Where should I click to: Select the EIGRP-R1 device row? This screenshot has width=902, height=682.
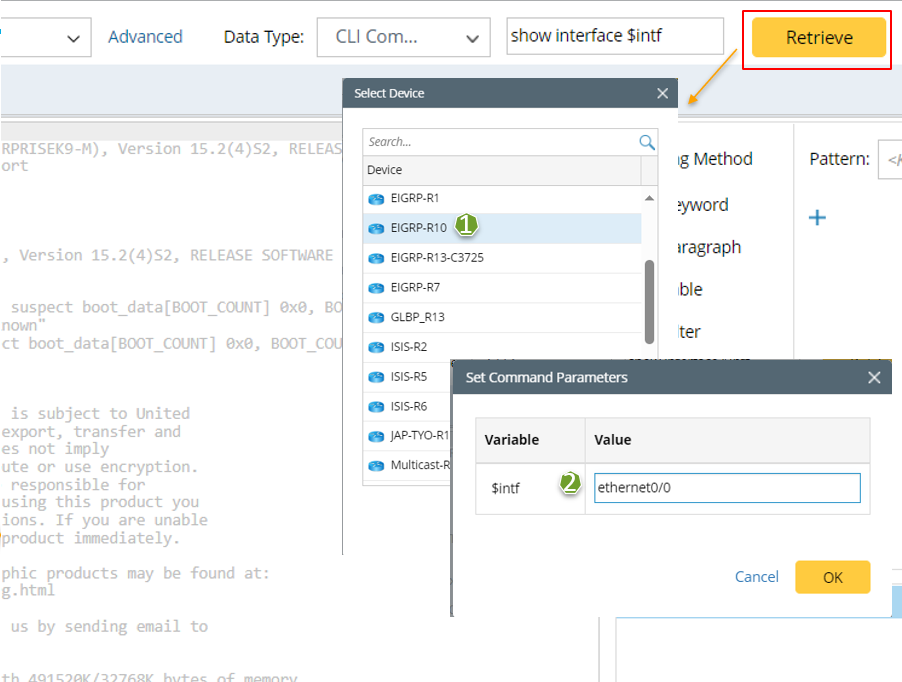(502, 198)
